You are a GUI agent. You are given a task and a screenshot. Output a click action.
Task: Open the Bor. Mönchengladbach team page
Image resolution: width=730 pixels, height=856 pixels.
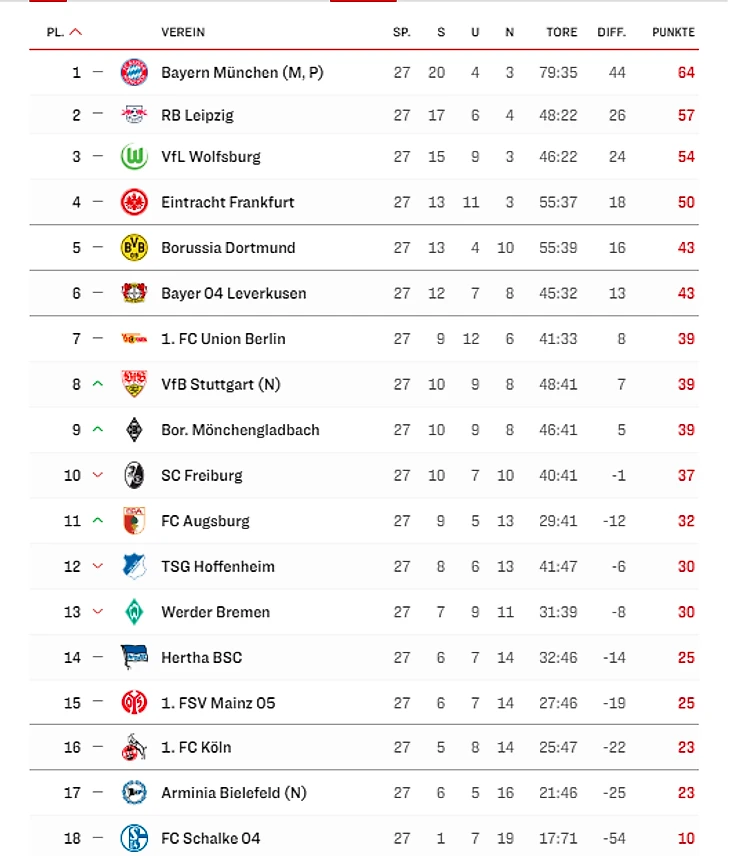240,430
